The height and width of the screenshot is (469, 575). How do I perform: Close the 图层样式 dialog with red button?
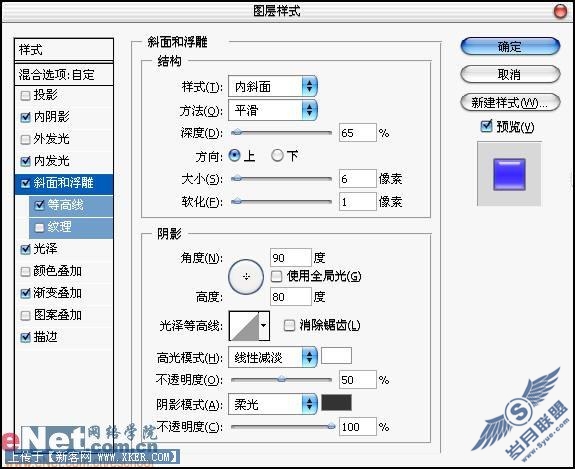(560, 11)
